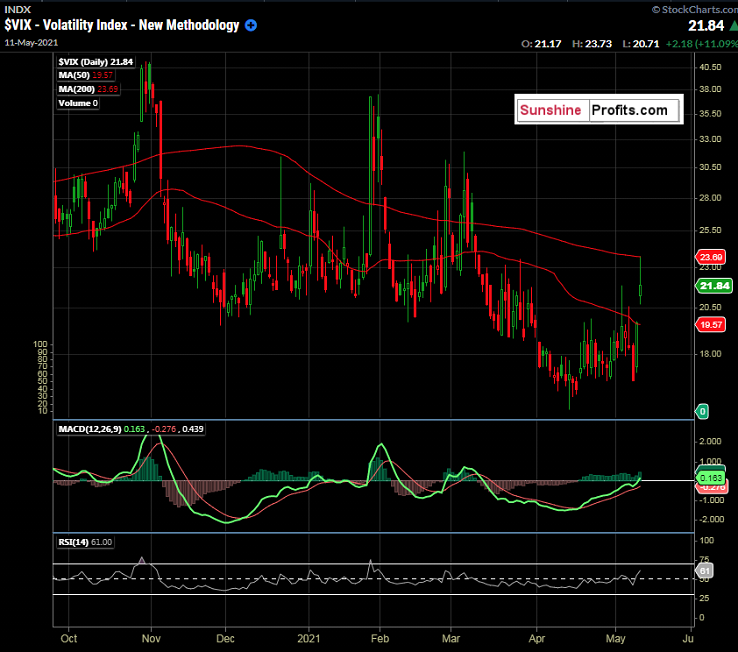This screenshot has height=652, width=738.
Task: Click the green 0 volume tag
Action: [702, 411]
